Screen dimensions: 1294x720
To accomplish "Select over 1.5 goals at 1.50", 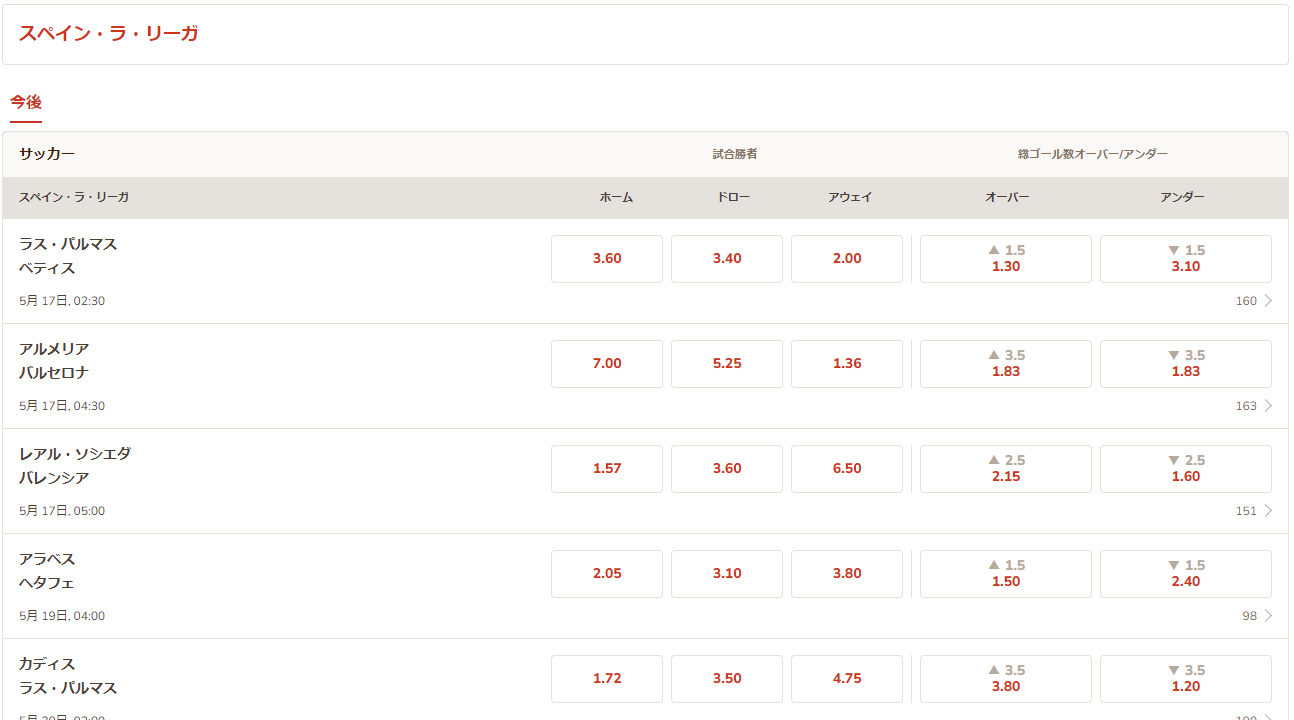I will coord(1006,574).
